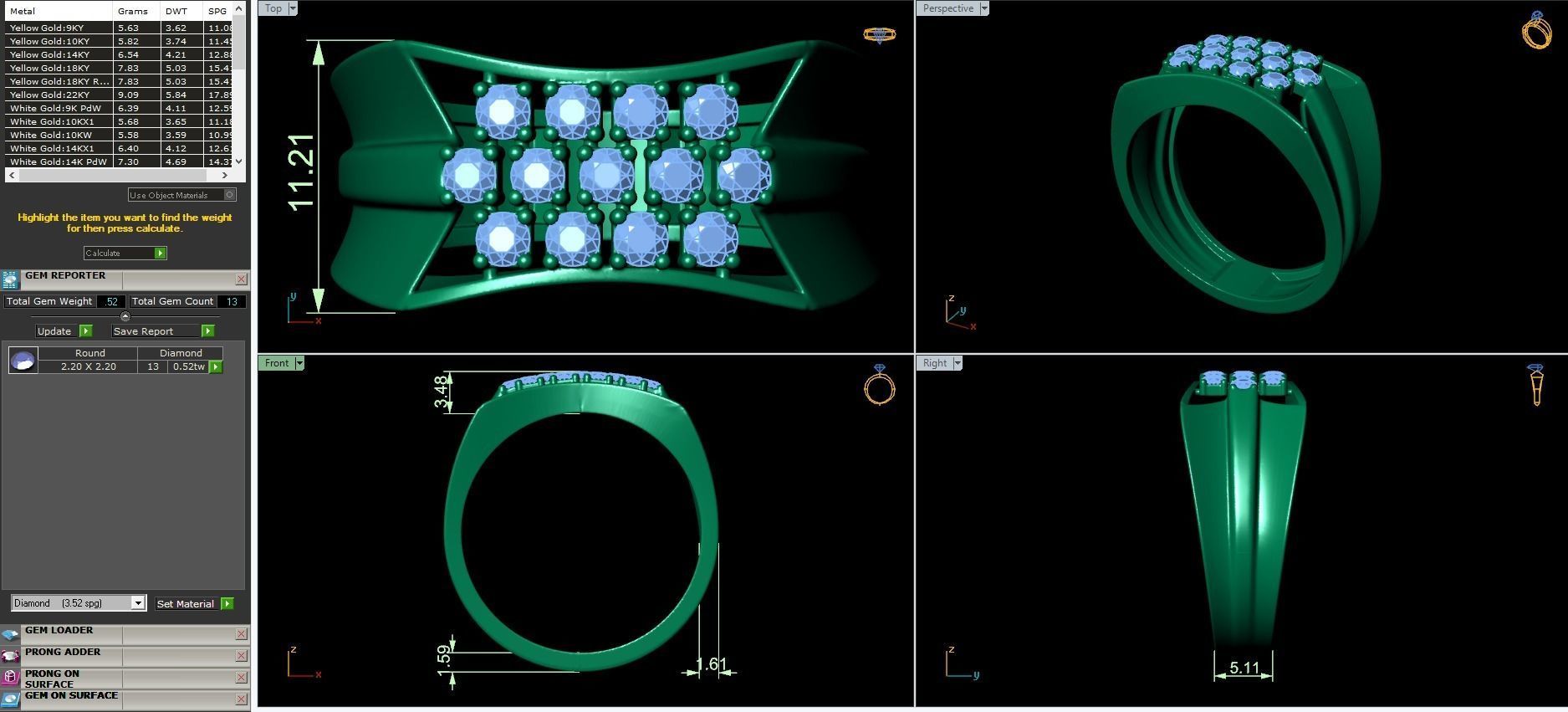Select the White Gold:14K PdW row
Image resolution: width=1568 pixels, height=712 pixels.
coord(119,161)
